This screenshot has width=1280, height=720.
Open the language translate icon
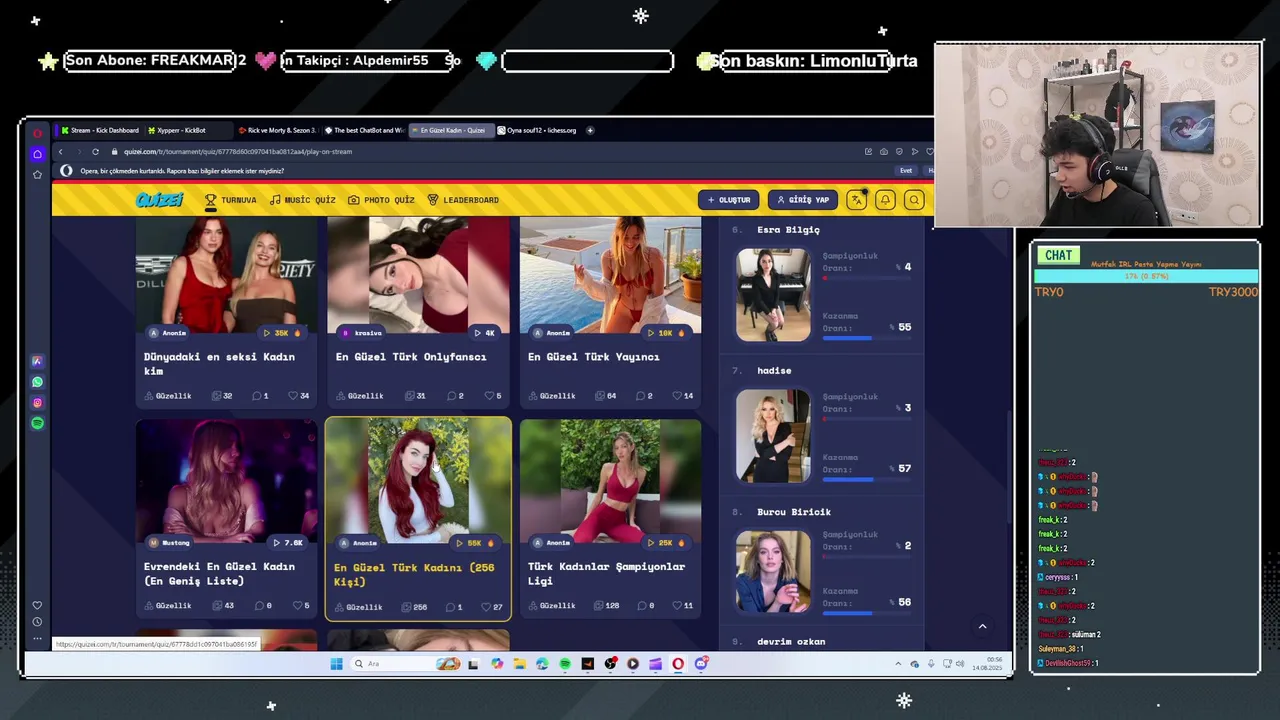[x=856, y=200]
